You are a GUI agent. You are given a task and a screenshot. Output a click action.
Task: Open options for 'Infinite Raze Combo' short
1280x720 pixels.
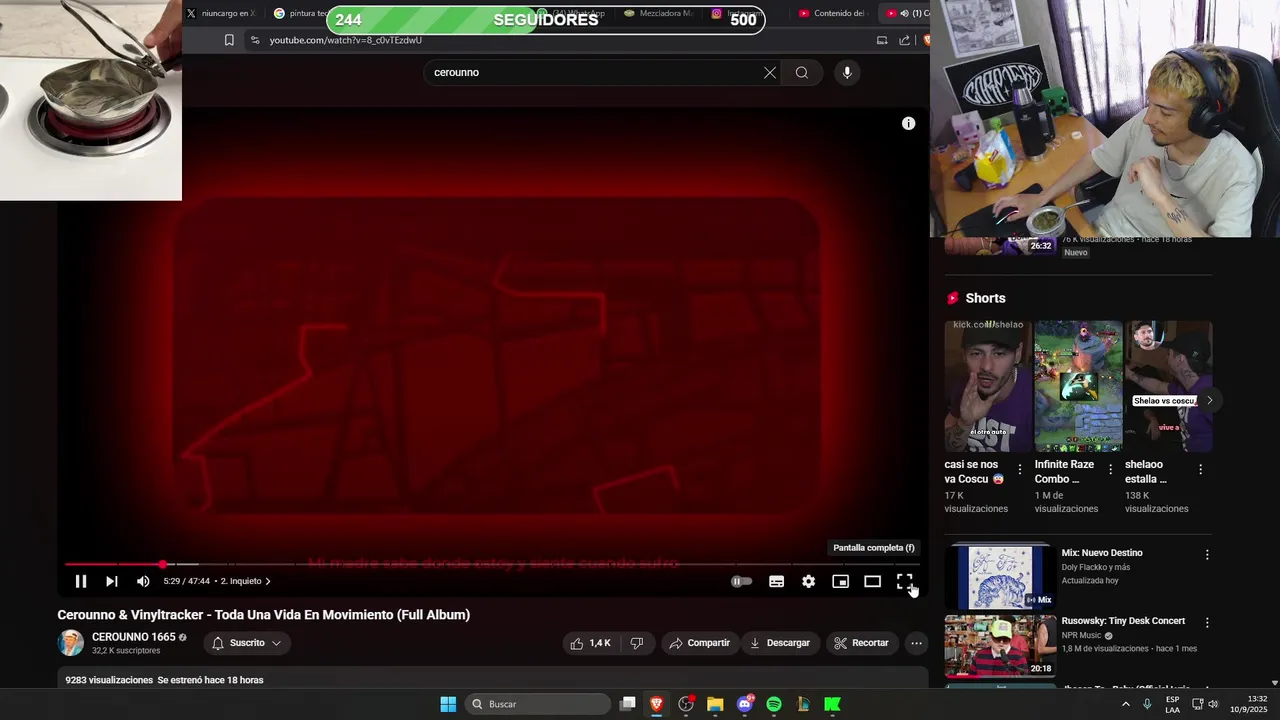click(x=1110, y=469)
